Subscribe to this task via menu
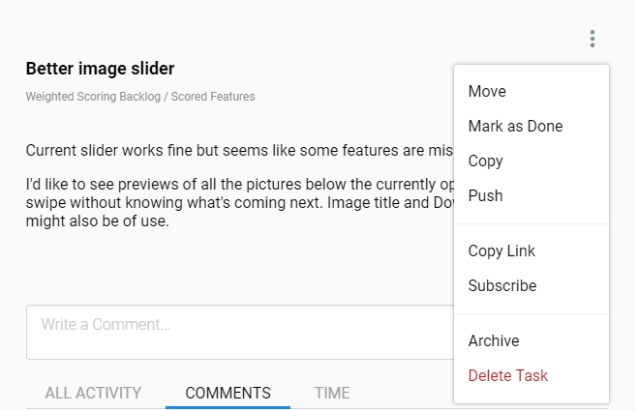Screen dimensions: 635x410 coord(502,286)
